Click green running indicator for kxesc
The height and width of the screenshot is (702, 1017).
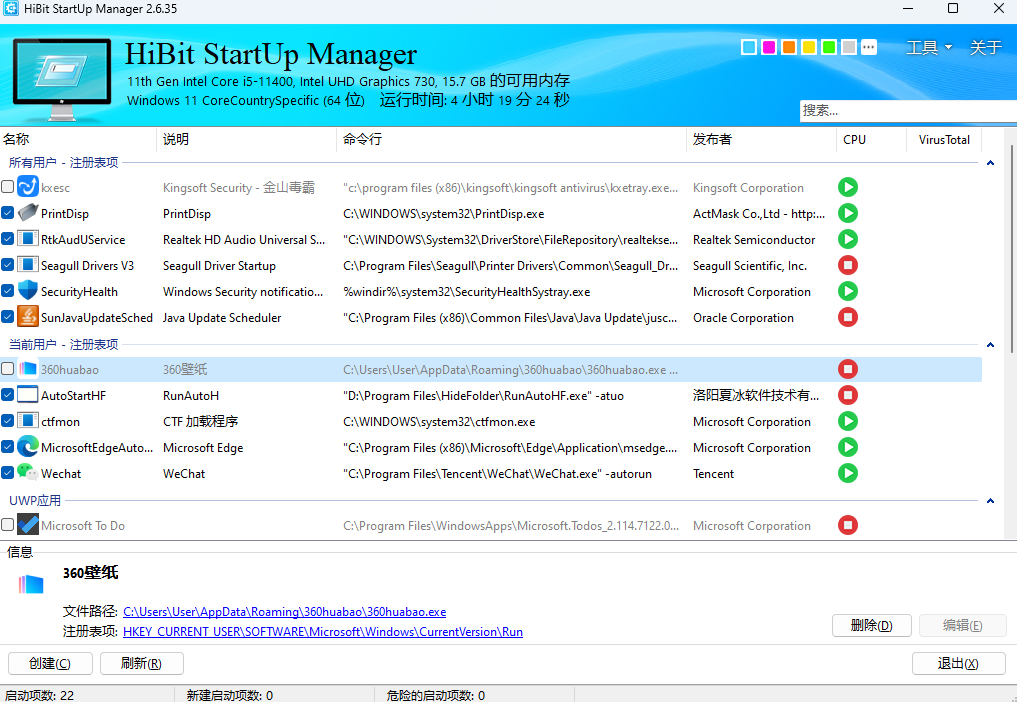tap(848, 187)
